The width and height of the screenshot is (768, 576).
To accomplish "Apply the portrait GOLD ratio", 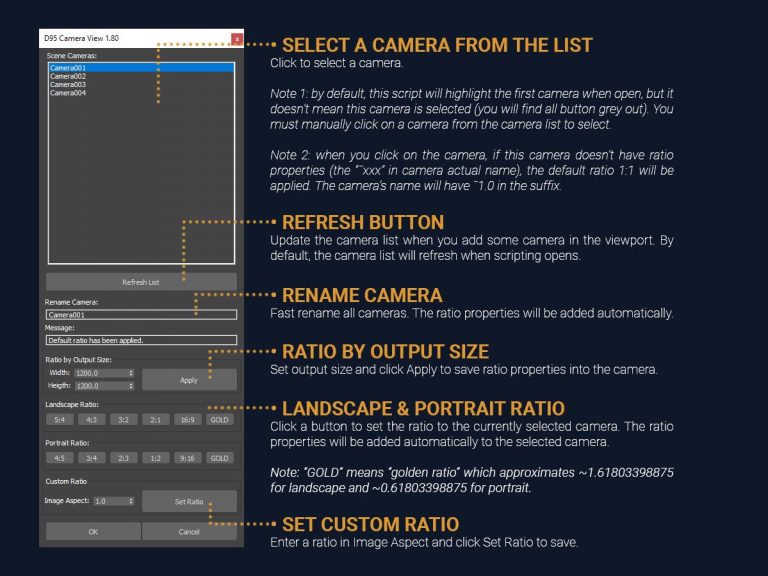I will click(220, 458).
